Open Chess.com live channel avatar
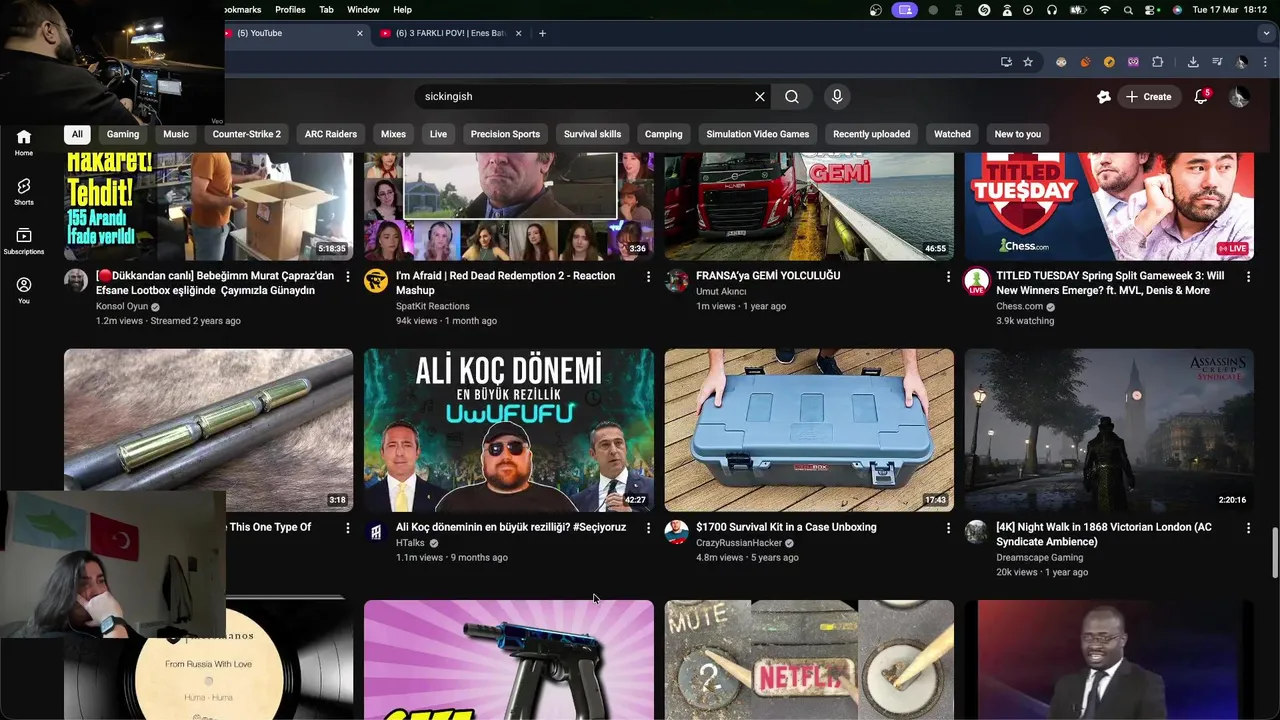Screen dimensions: 1280x720 tap(976, 281)
